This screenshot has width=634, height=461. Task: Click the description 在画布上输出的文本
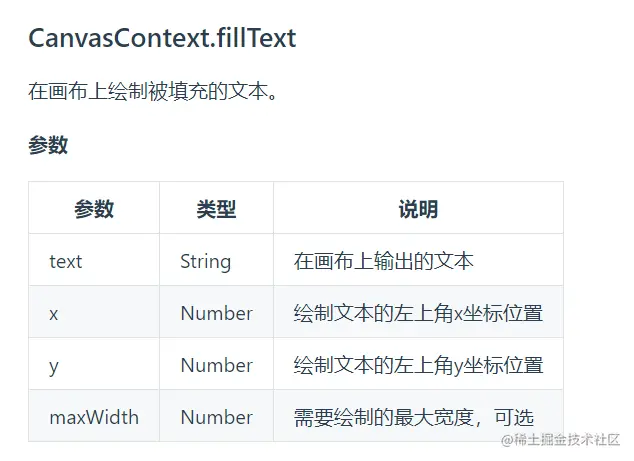pyautogui.click(x=384, y=261)
